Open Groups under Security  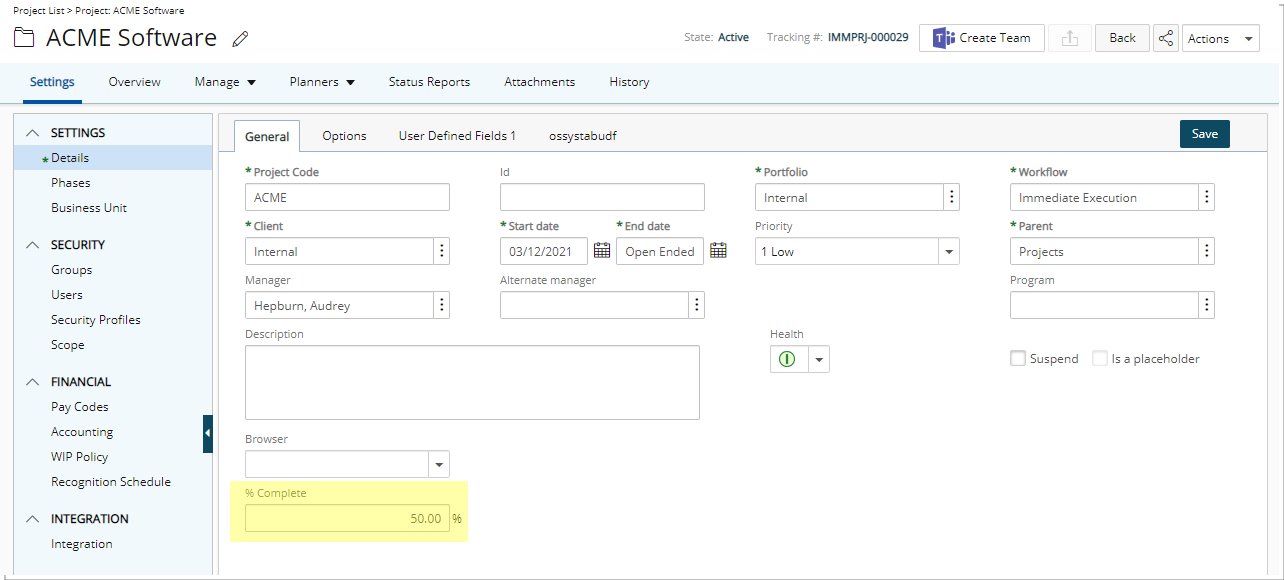[71, 270]
